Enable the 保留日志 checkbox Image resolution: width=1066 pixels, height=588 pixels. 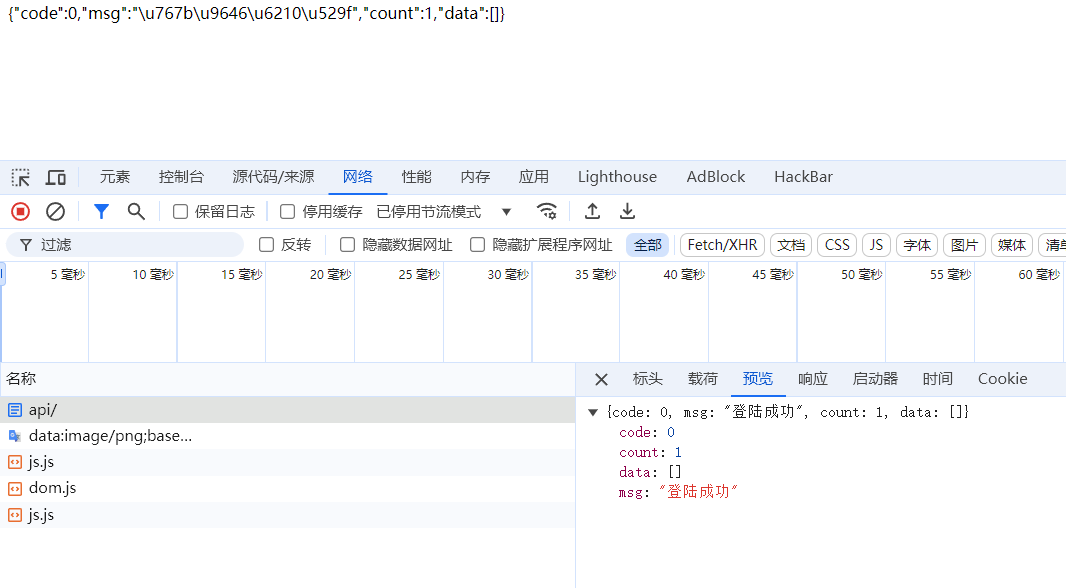tap(181, 212)
